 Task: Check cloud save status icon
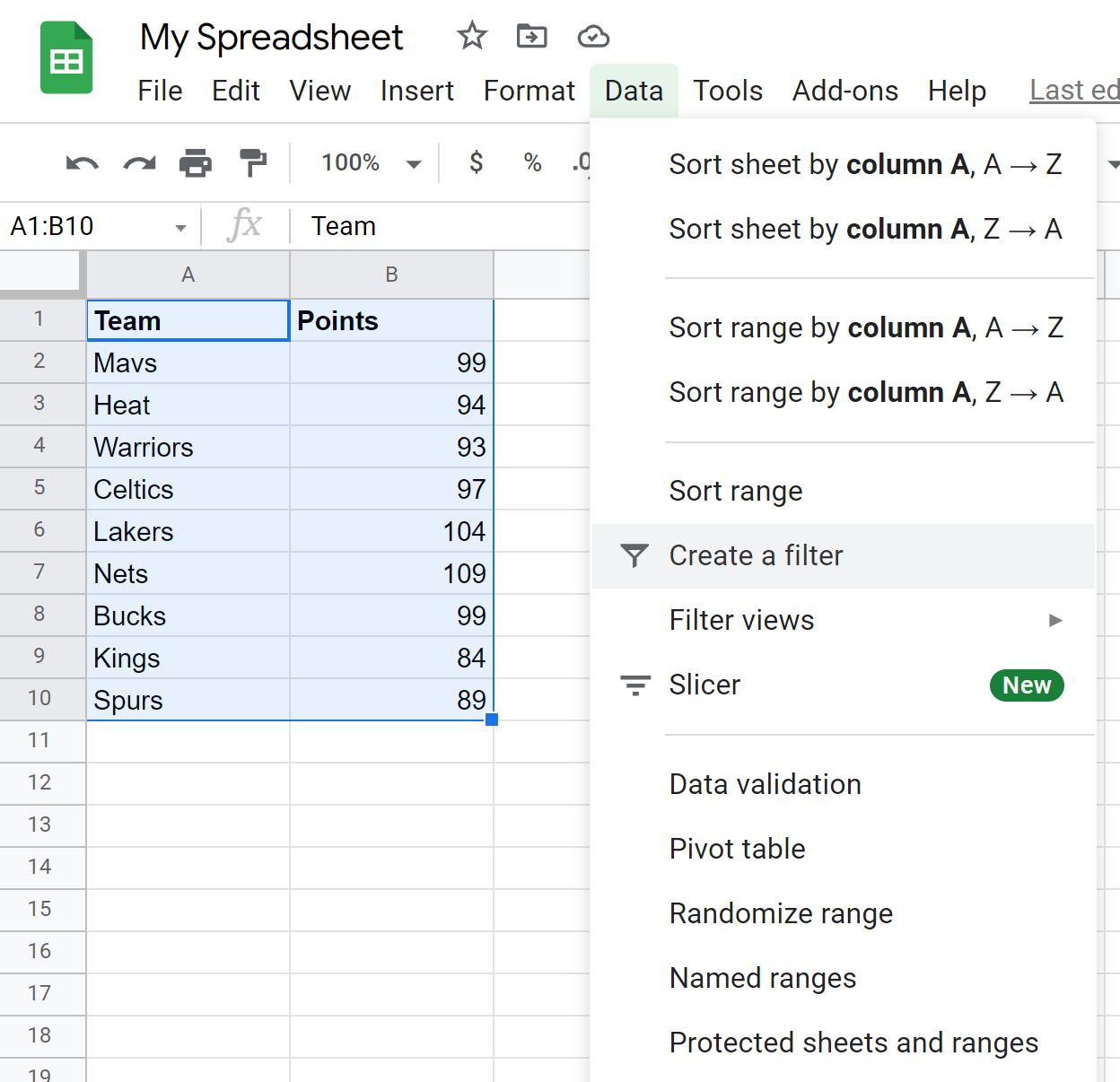pyautogui.click(x=593, y=37)
